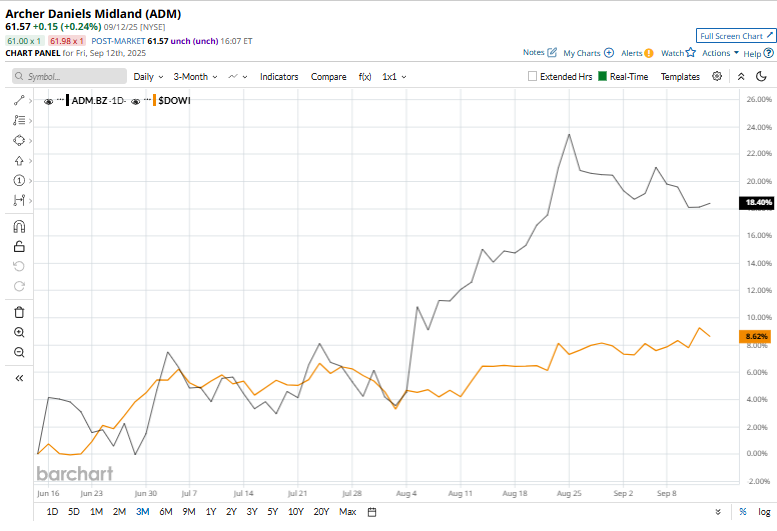Select the Max time range
This screenshot has height=531, width=777.
pyautogui.click(x=347, y=512)
